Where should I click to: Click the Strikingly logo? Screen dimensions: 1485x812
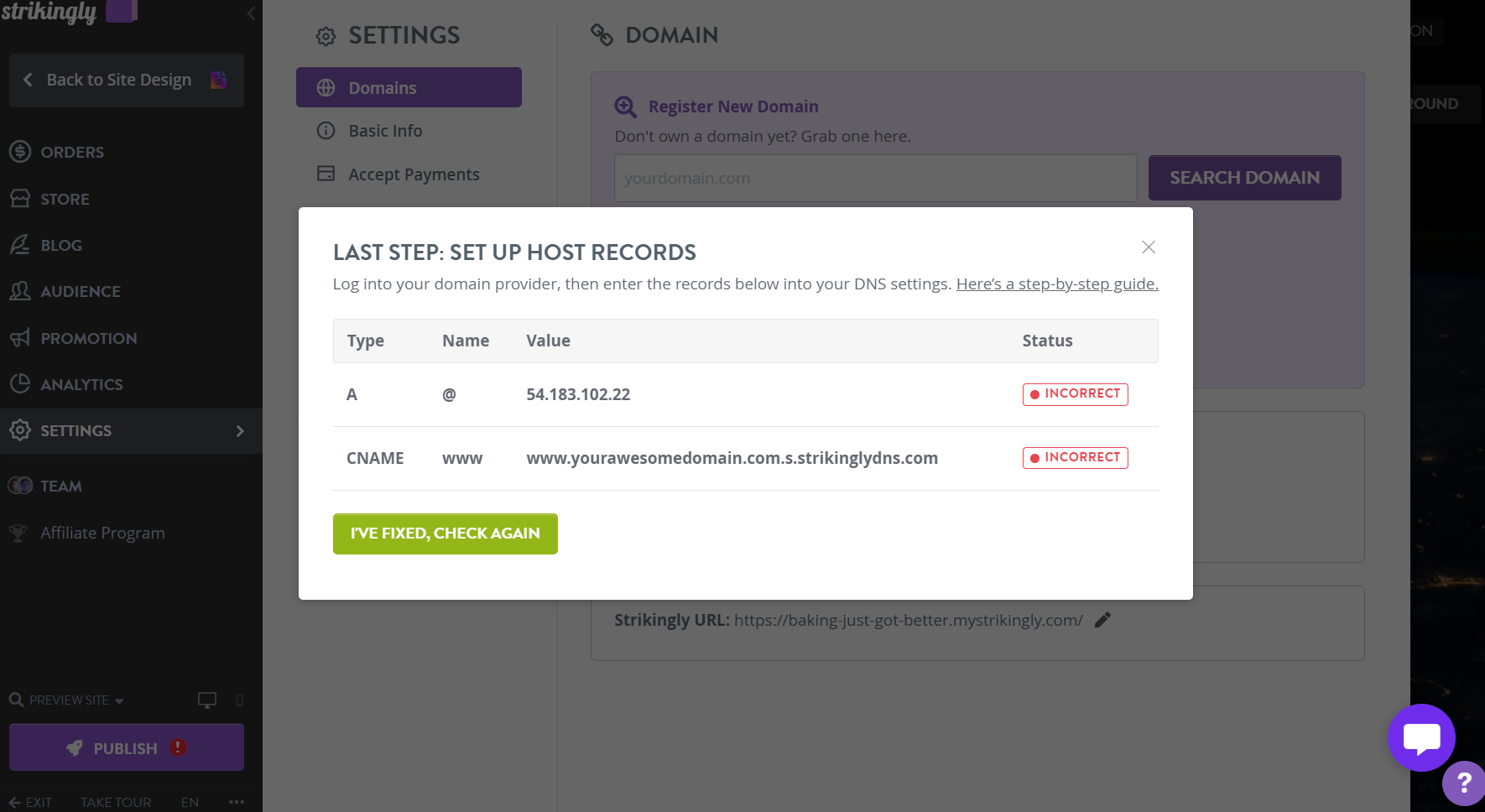(49, 12)
